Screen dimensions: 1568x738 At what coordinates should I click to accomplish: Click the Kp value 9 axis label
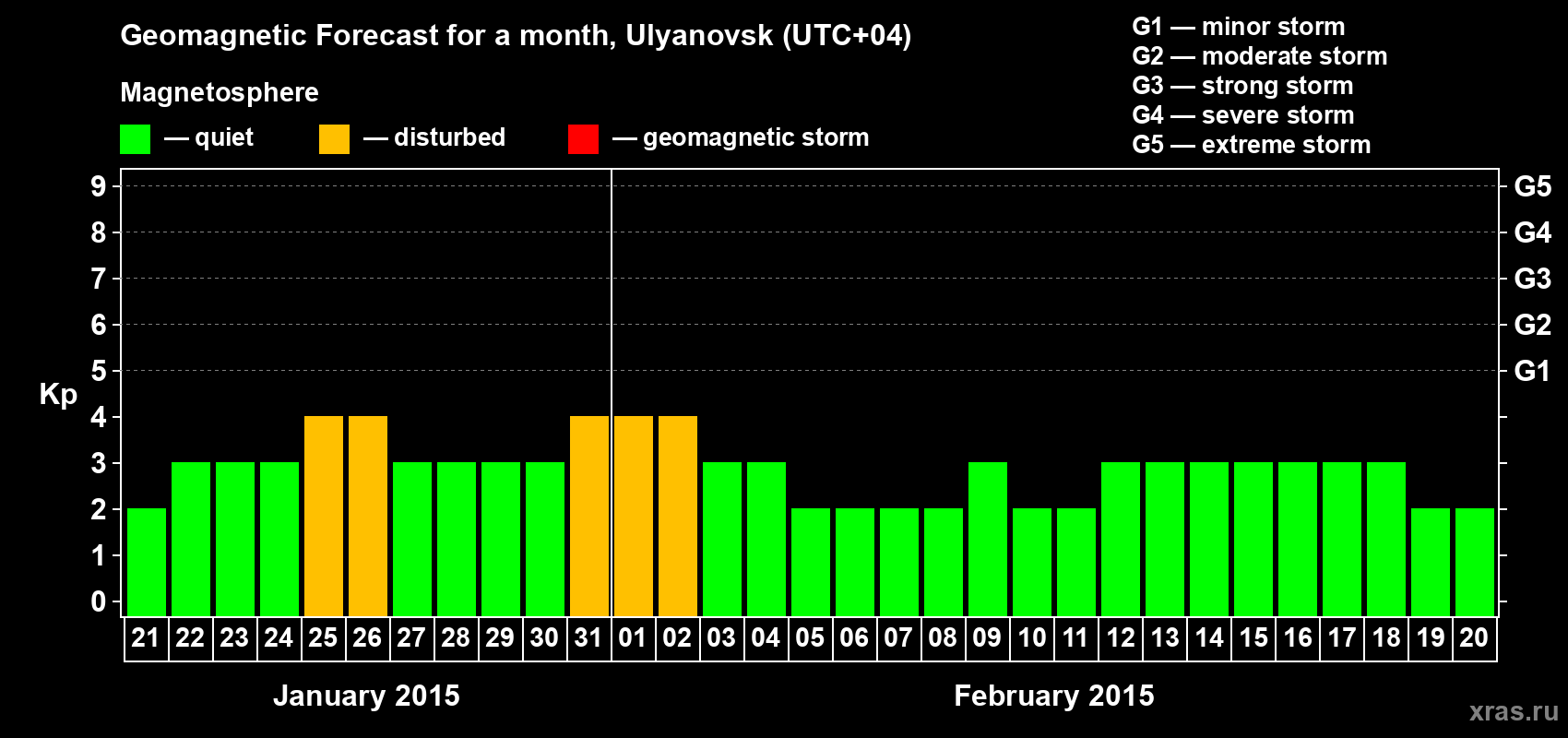[99, 186]
